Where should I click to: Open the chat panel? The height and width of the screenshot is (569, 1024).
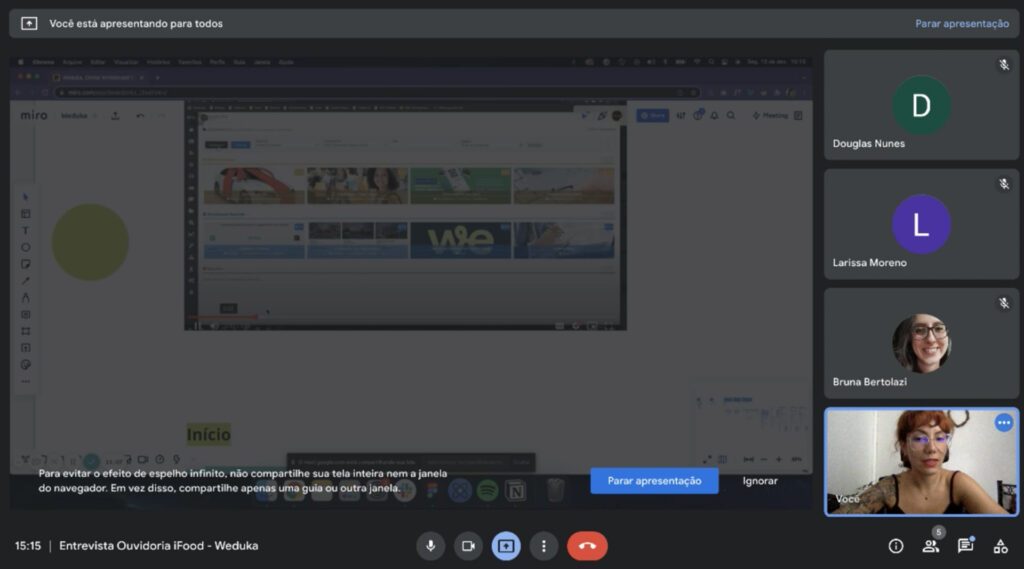965,546
